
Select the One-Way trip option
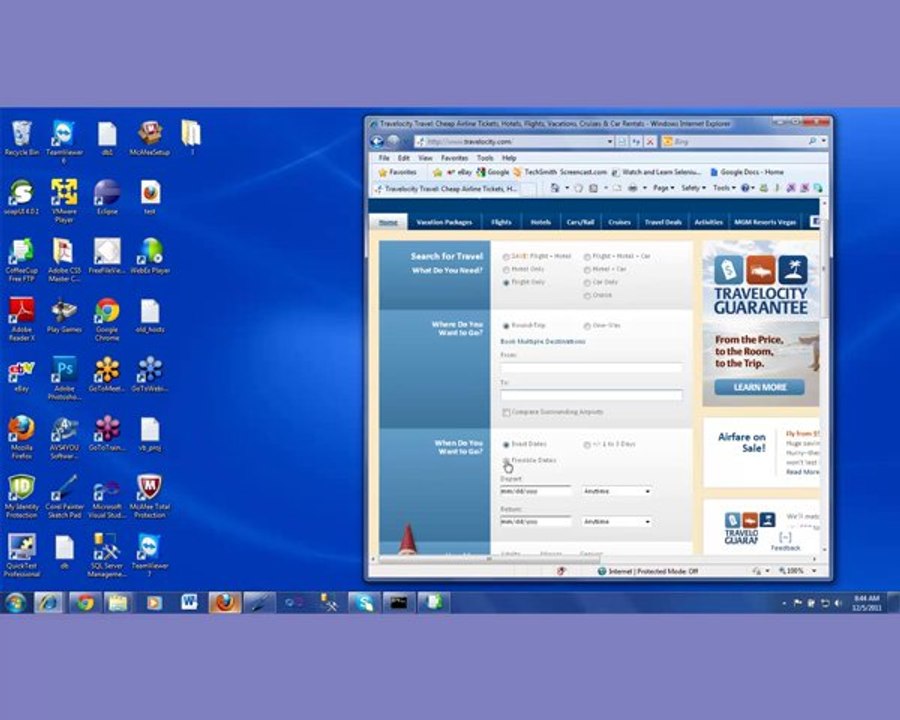pos(587,326)
